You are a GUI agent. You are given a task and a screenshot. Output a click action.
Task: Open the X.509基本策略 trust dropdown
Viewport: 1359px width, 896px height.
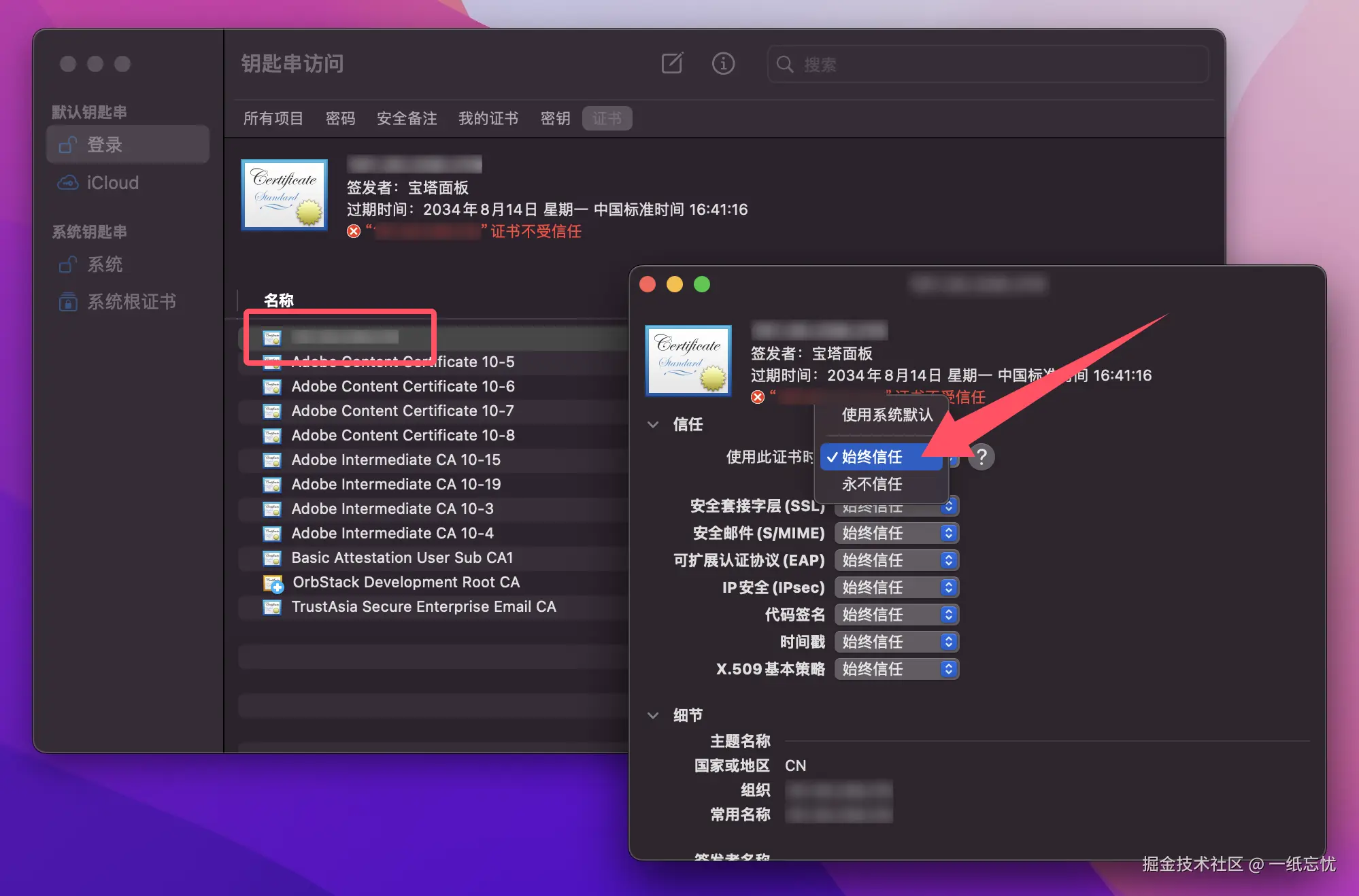pyautogui.click(x=896, y=669)
